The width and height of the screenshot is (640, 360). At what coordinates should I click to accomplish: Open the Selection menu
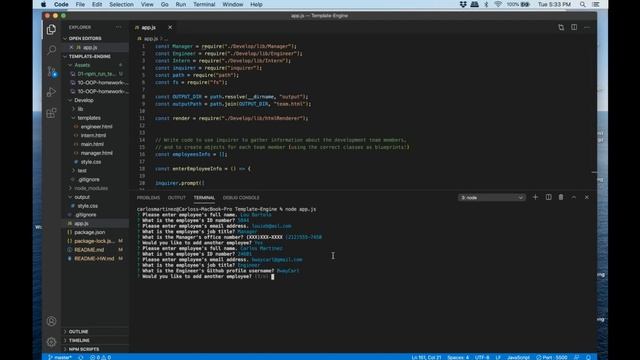click(x=121, y=4)
